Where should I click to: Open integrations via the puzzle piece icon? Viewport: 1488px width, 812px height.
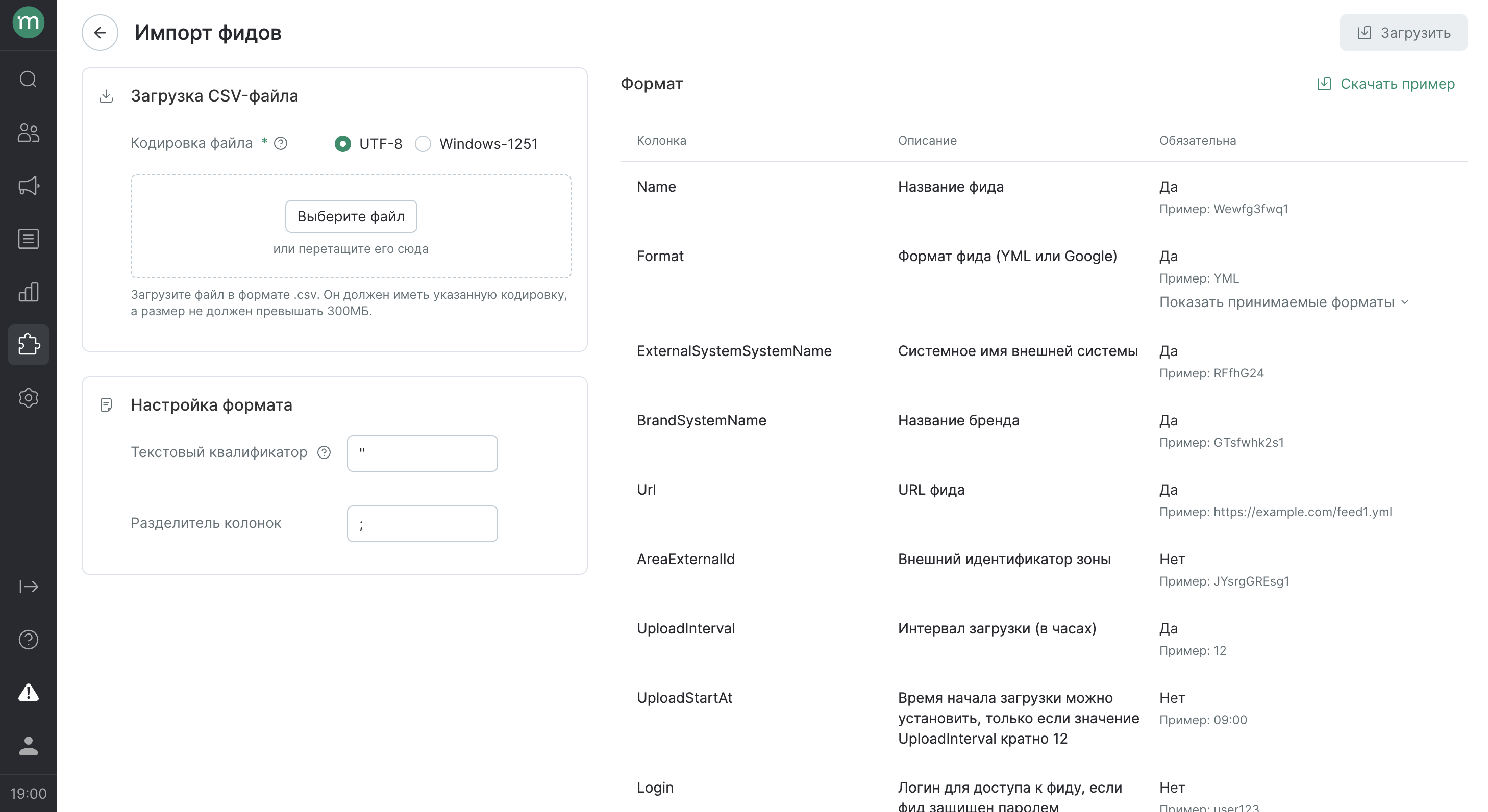28,344
